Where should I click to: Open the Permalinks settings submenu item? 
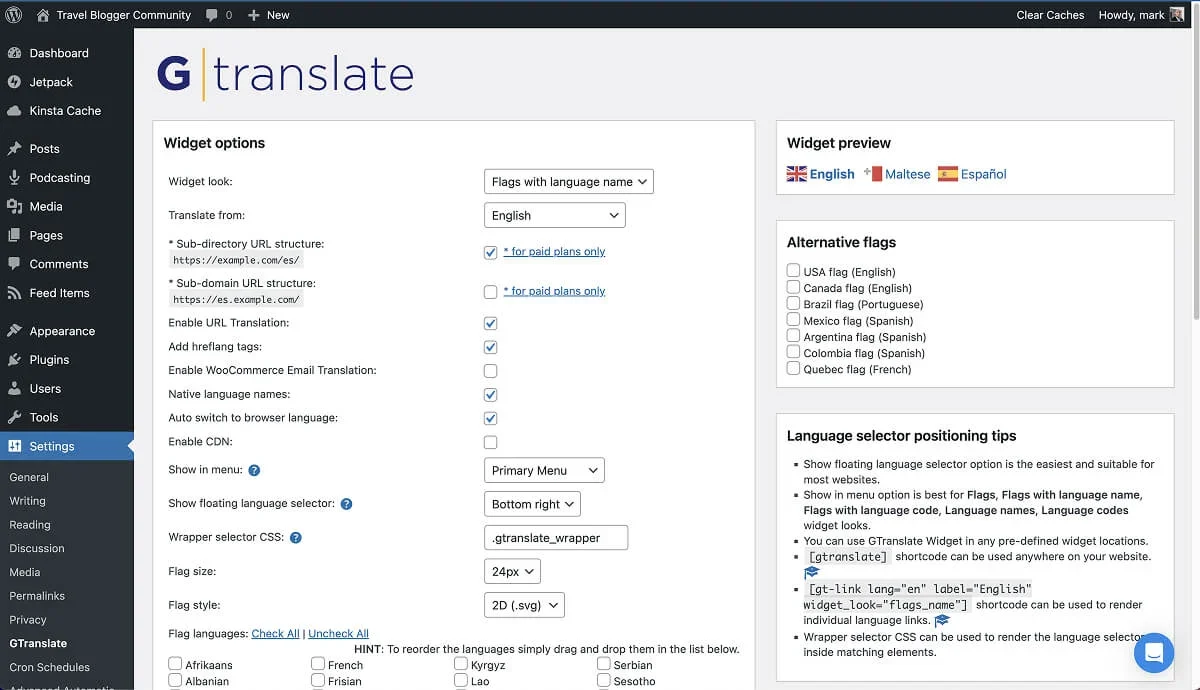[x=37, y=596]
